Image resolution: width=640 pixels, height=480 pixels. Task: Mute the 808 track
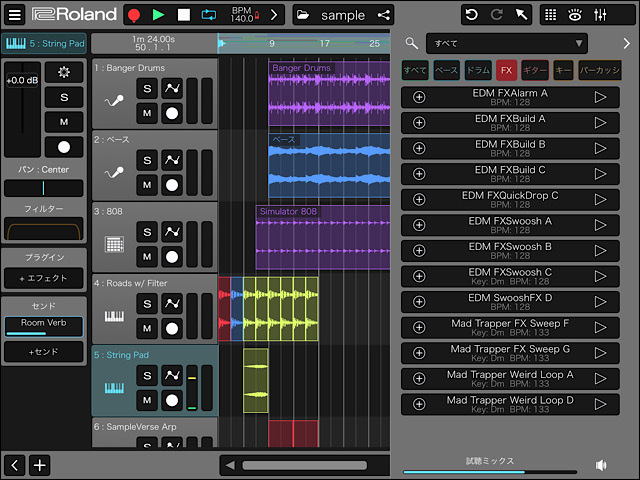point(147,257)
